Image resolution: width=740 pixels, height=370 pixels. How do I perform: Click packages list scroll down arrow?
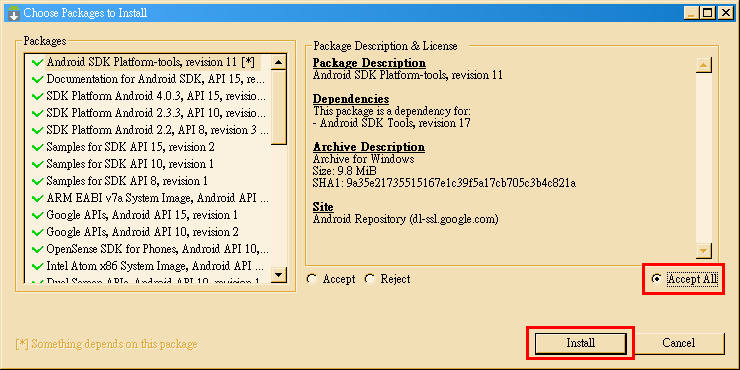279,275
